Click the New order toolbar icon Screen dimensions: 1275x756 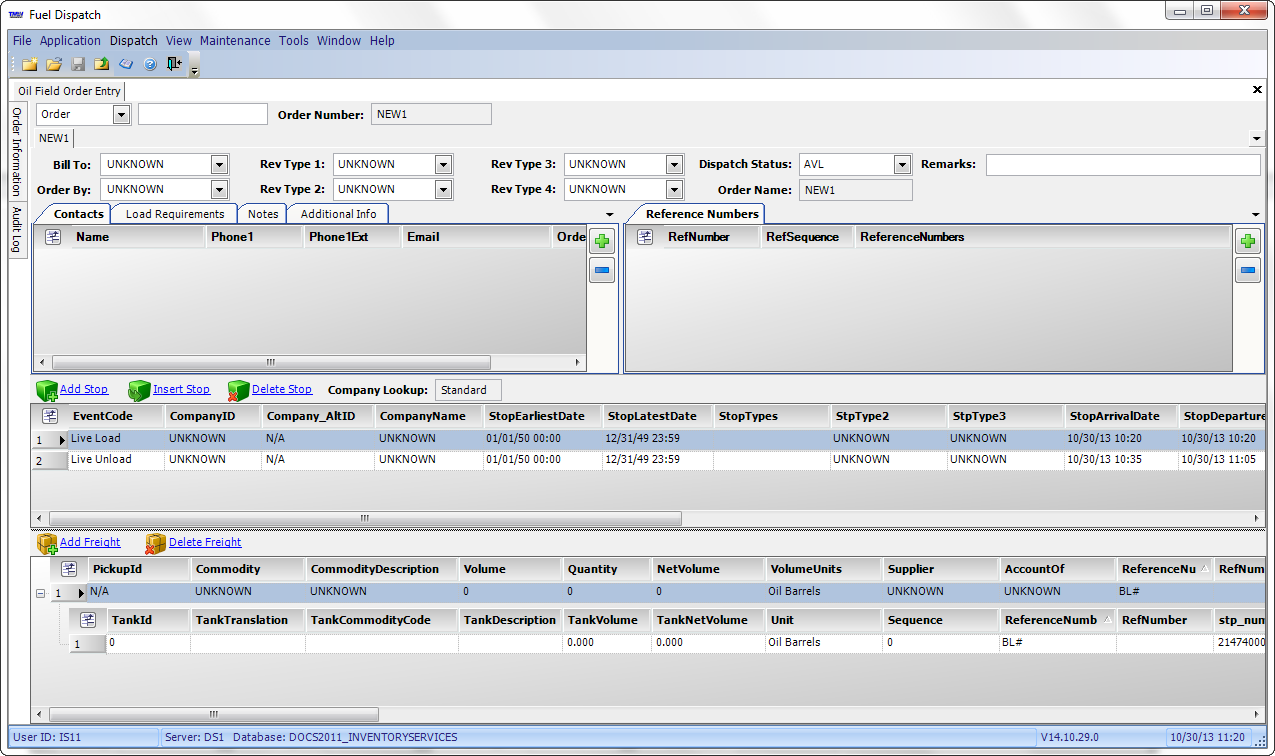[x=30, y=64]
